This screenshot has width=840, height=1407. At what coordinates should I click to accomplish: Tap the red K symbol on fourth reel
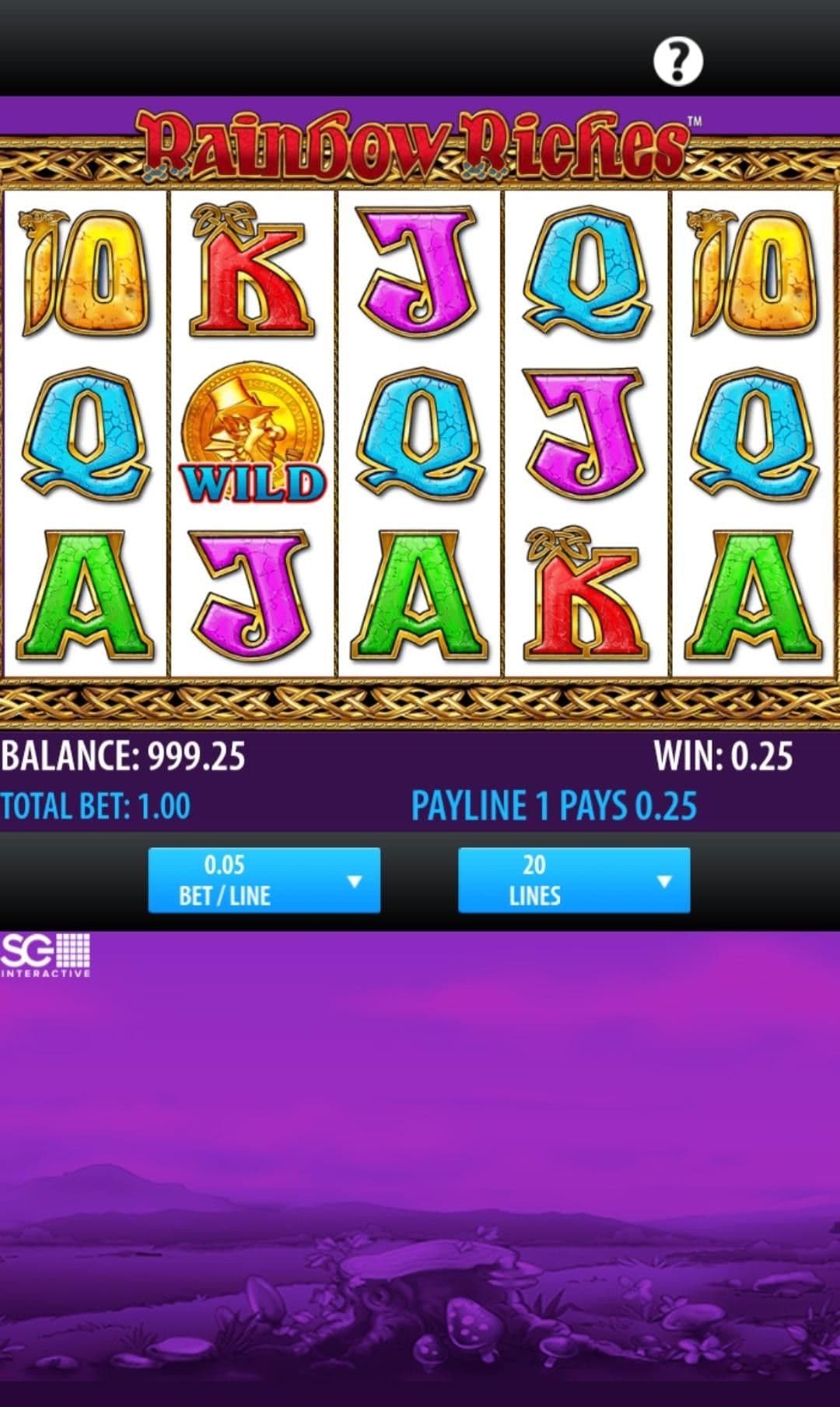point(586,593)
